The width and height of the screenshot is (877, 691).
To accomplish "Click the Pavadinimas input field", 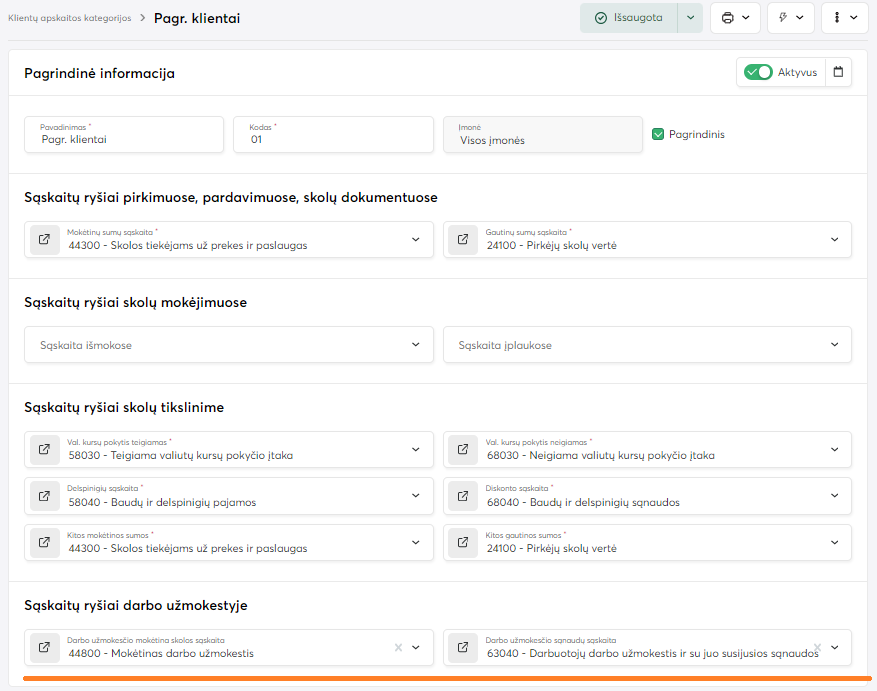I will (124, 139).
